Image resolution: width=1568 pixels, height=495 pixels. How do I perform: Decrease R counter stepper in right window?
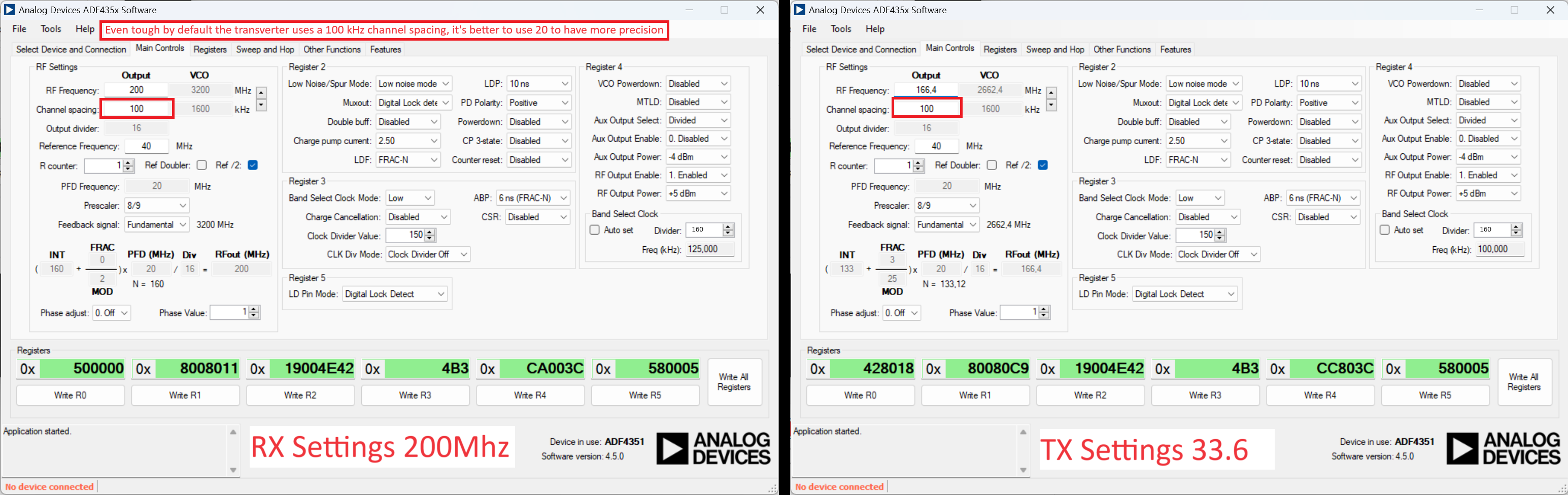[x=918, y=169]
